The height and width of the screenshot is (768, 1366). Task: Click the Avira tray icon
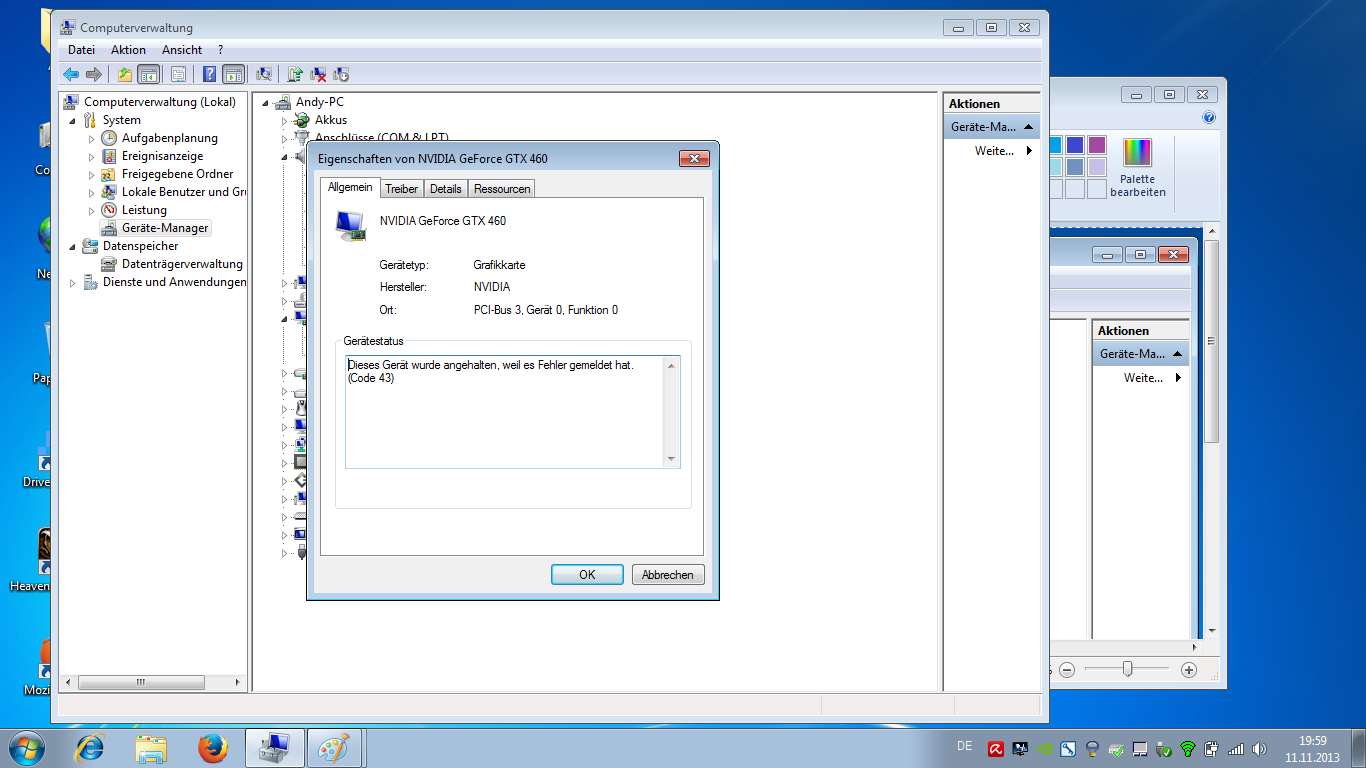(x=996, y=748)
